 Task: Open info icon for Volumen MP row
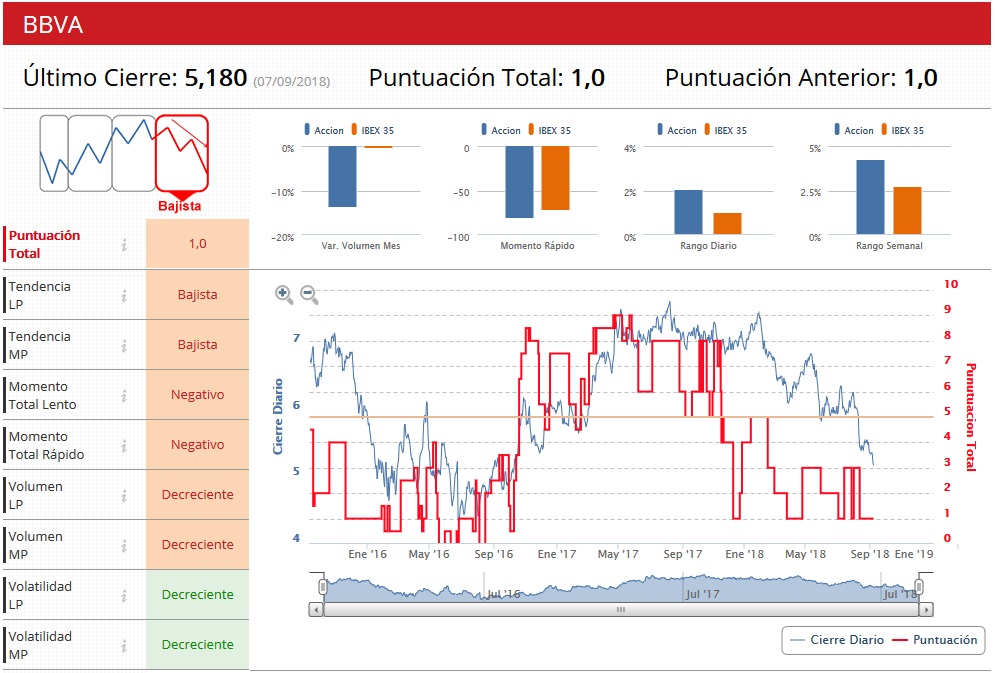124,546
